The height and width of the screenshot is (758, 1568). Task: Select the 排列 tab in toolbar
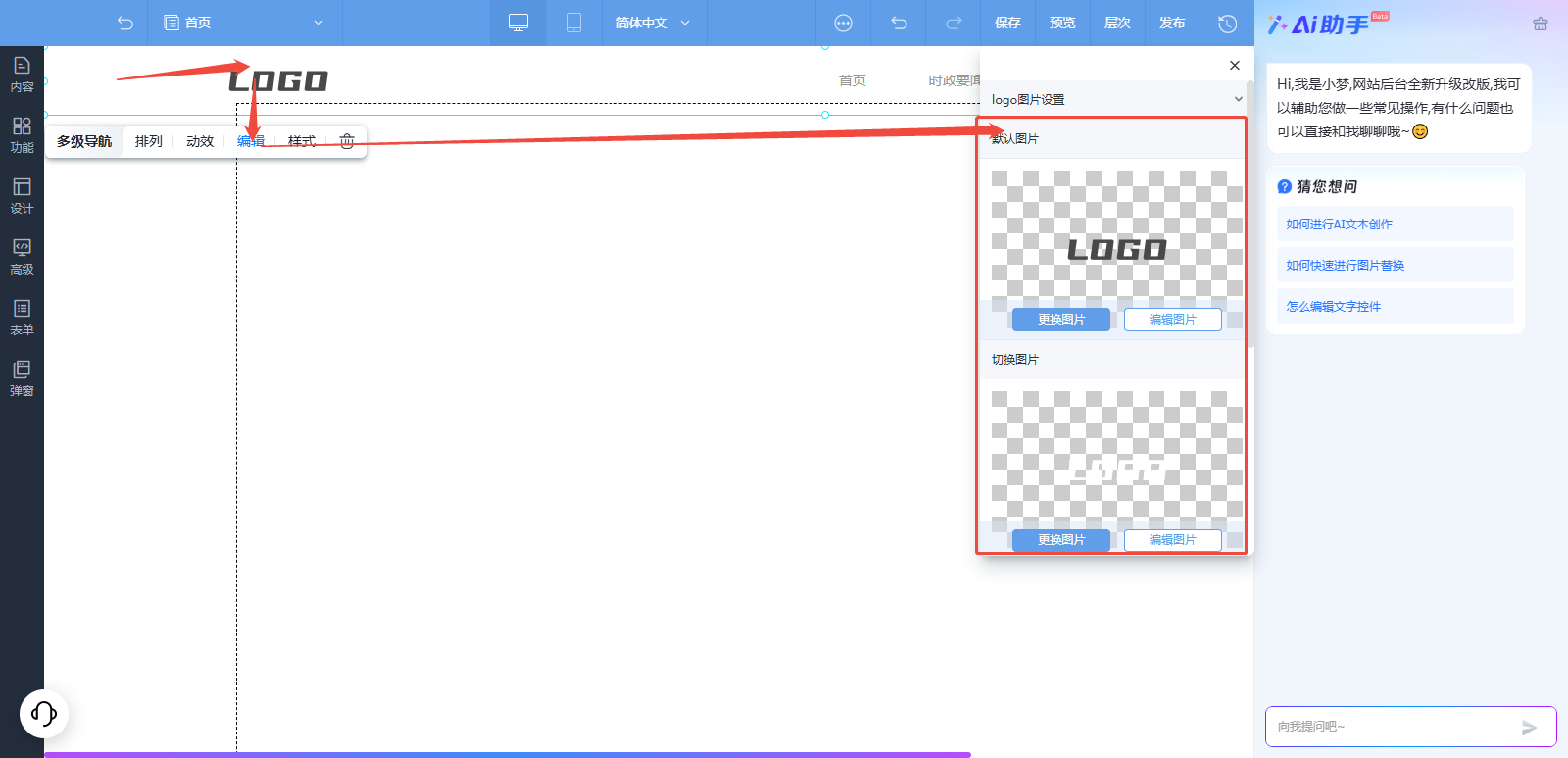tap(149, 141)
